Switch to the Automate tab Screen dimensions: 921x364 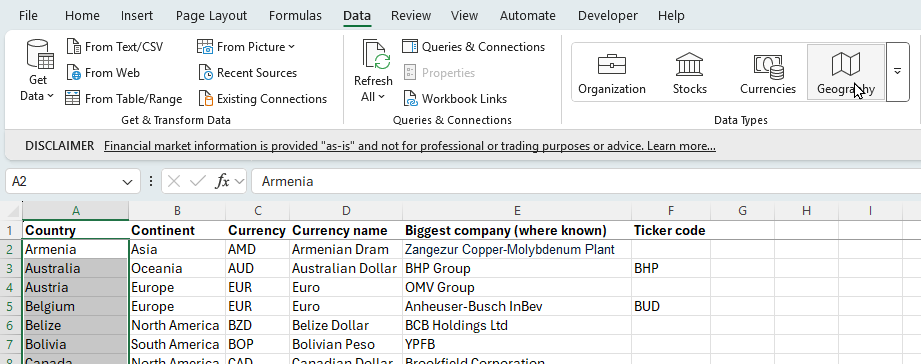click(527, 15)
